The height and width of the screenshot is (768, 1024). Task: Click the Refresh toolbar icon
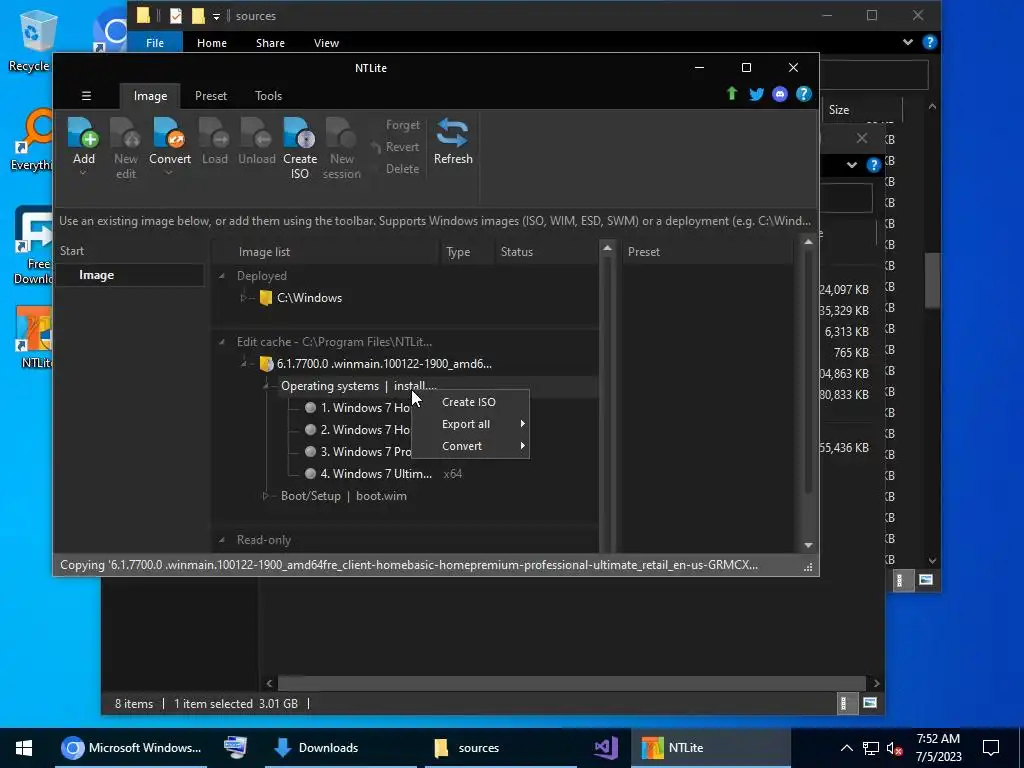[453, 133]
